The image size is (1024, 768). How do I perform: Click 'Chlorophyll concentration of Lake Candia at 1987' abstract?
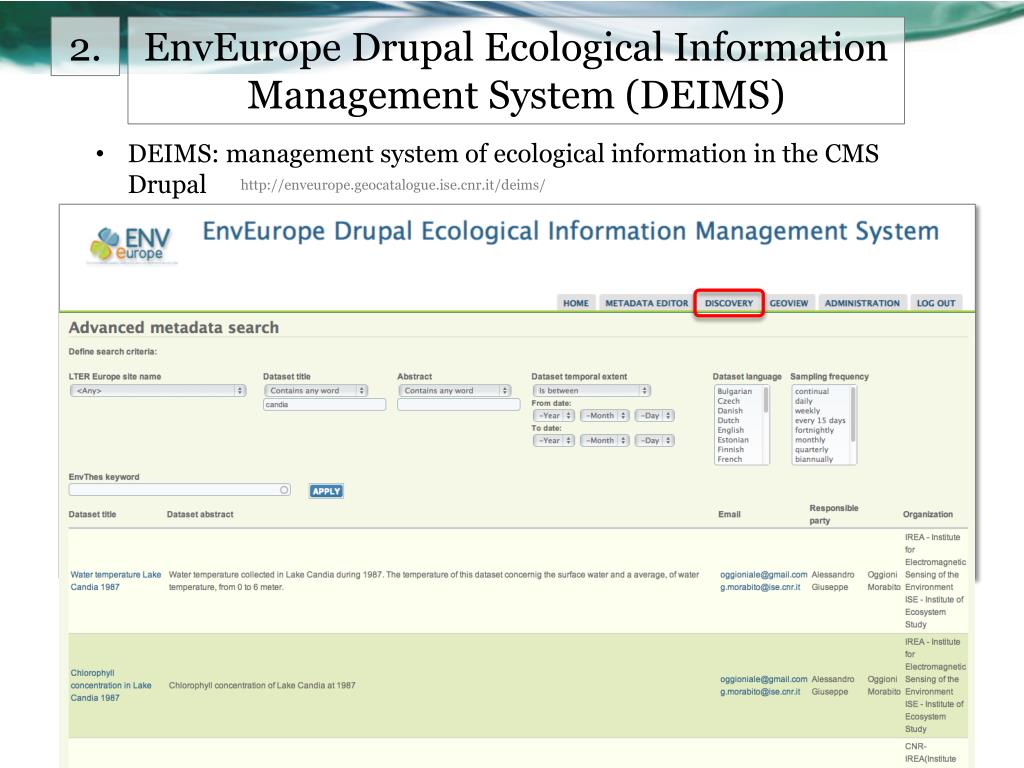pyautogui.click(x=262, y=686)
